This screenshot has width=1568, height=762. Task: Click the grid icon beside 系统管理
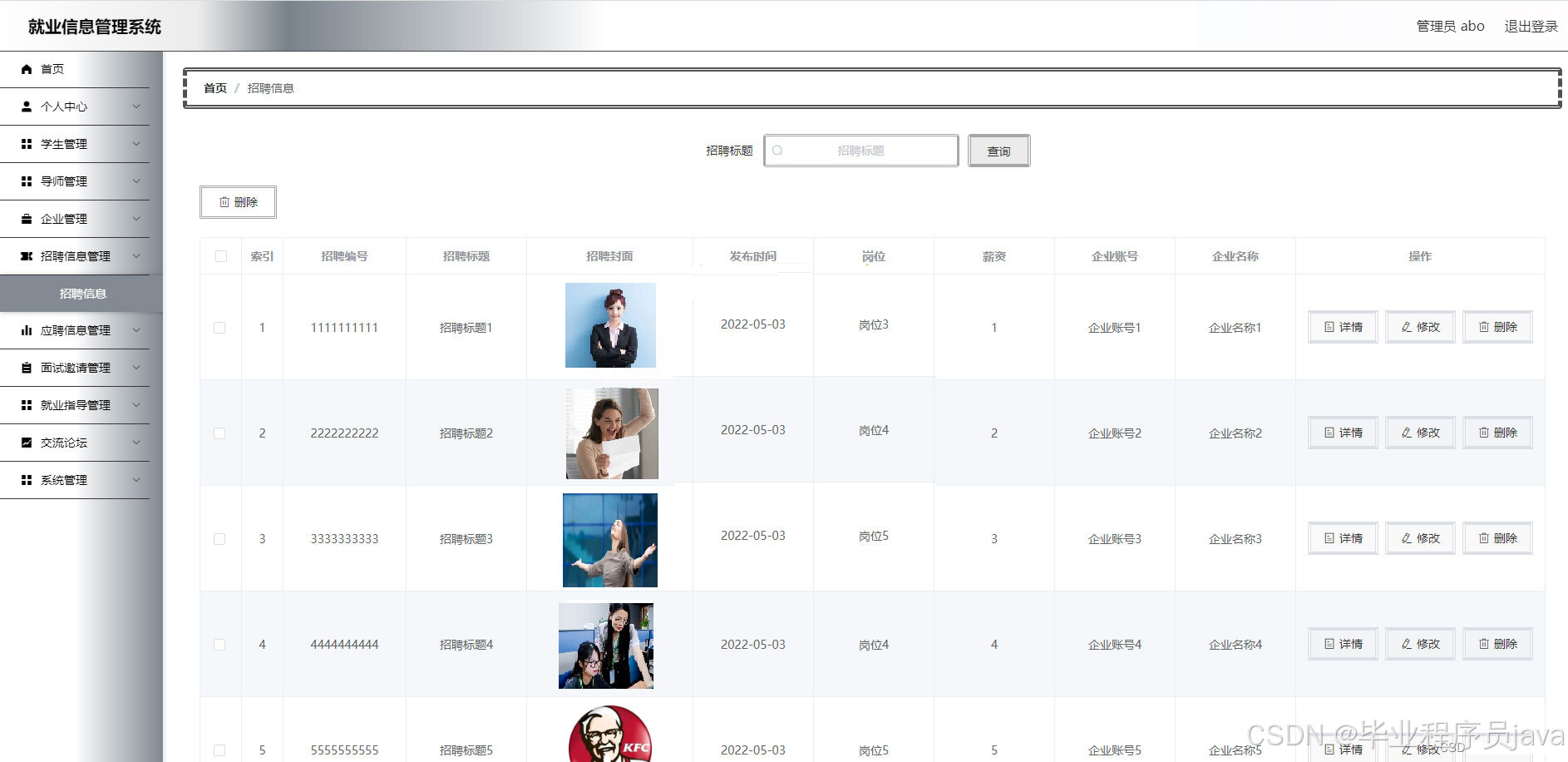coord(27,480)
